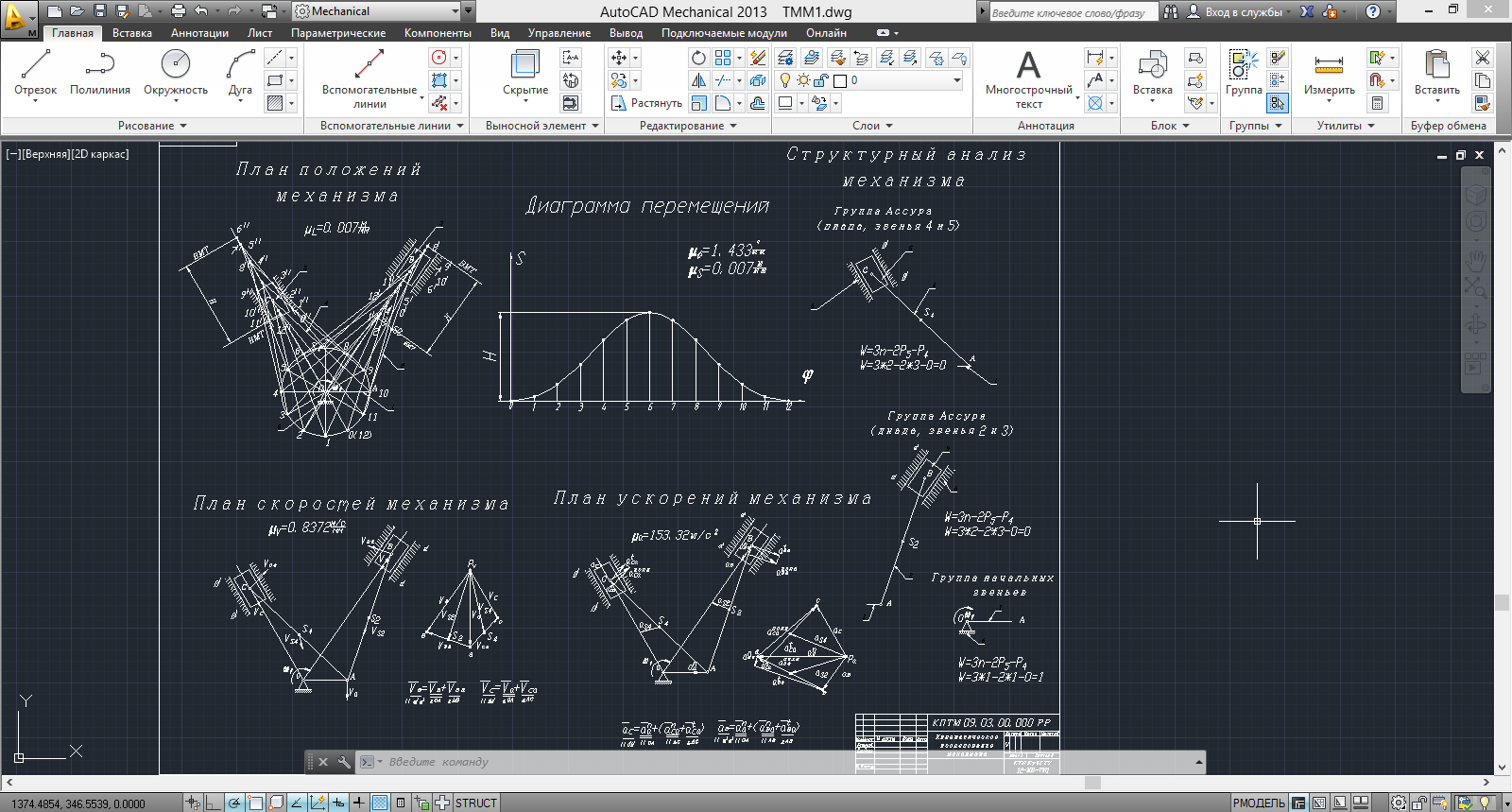Select the Окружность circle tool
This screenshot has height=812, width=1512.
(176, 74)
